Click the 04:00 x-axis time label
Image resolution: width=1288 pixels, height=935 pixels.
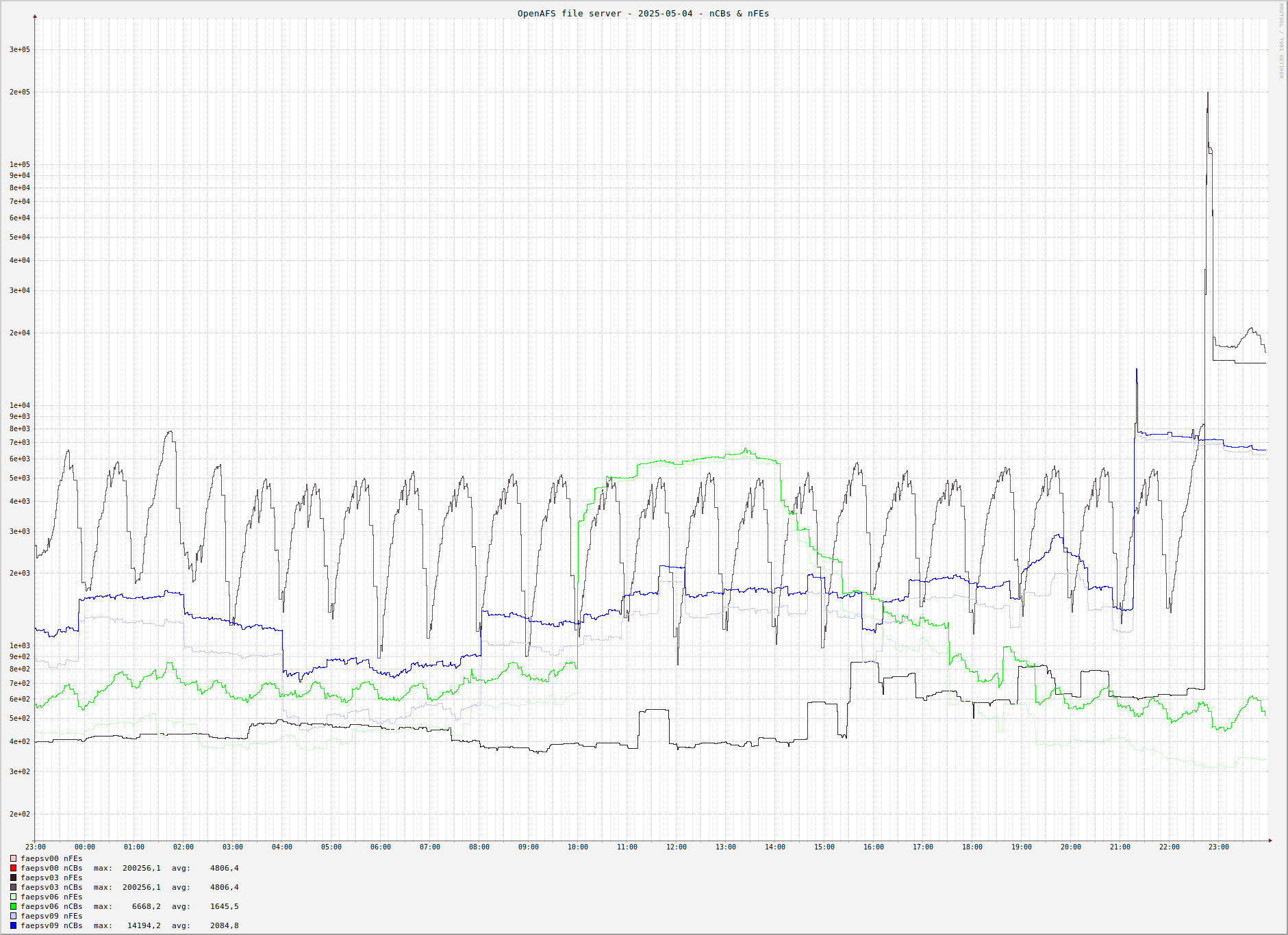282,847
